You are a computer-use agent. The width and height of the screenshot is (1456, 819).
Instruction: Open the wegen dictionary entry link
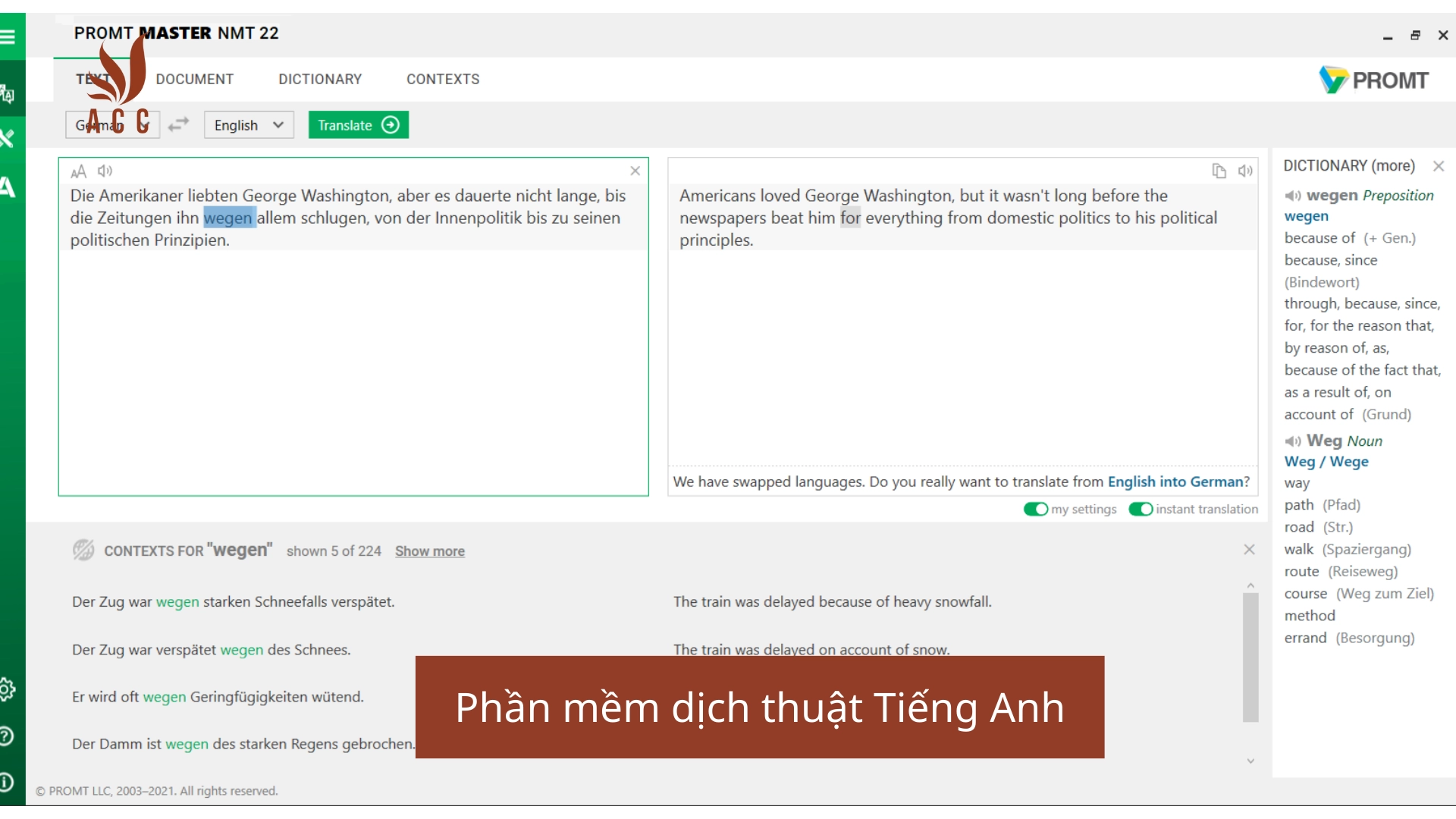[x=1307, y=216]
